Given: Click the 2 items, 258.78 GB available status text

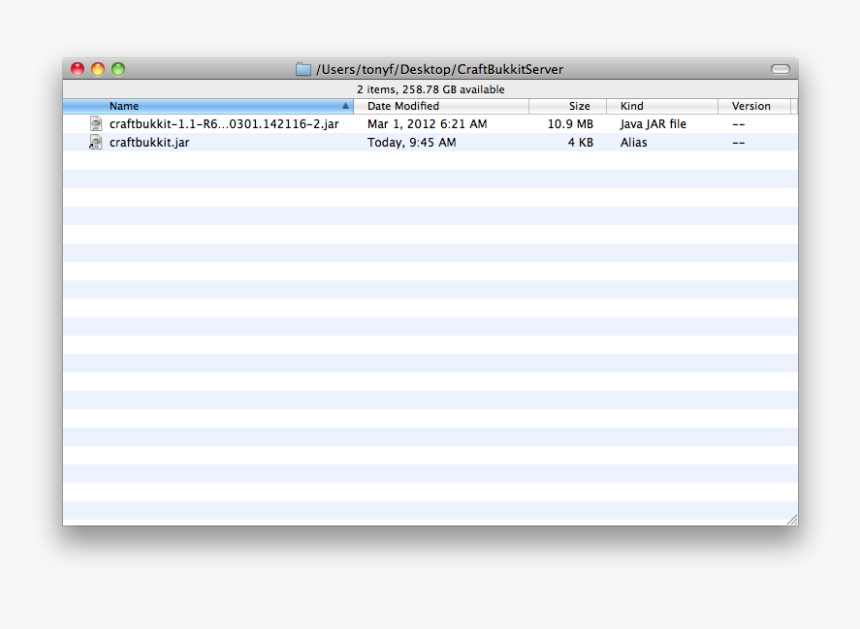Looking at the screenshot, I should pyautogui.click(x=431, y=89).
